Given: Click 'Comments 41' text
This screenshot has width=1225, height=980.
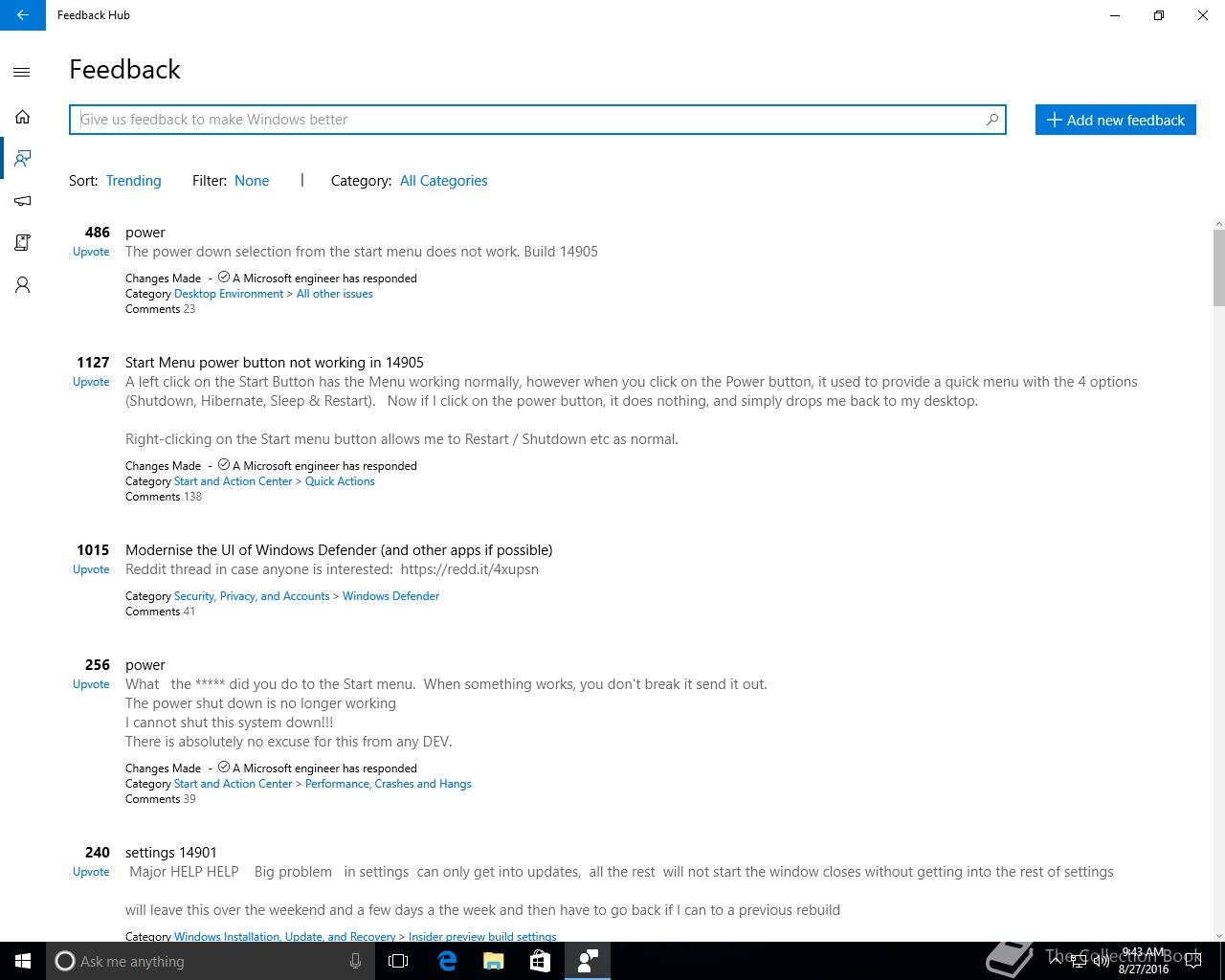Looking at the screenshot, I should 160,612.
